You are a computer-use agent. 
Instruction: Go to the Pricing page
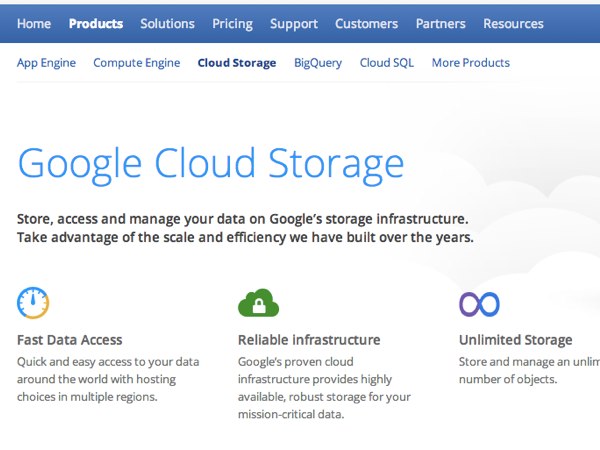tap(233, 24)
